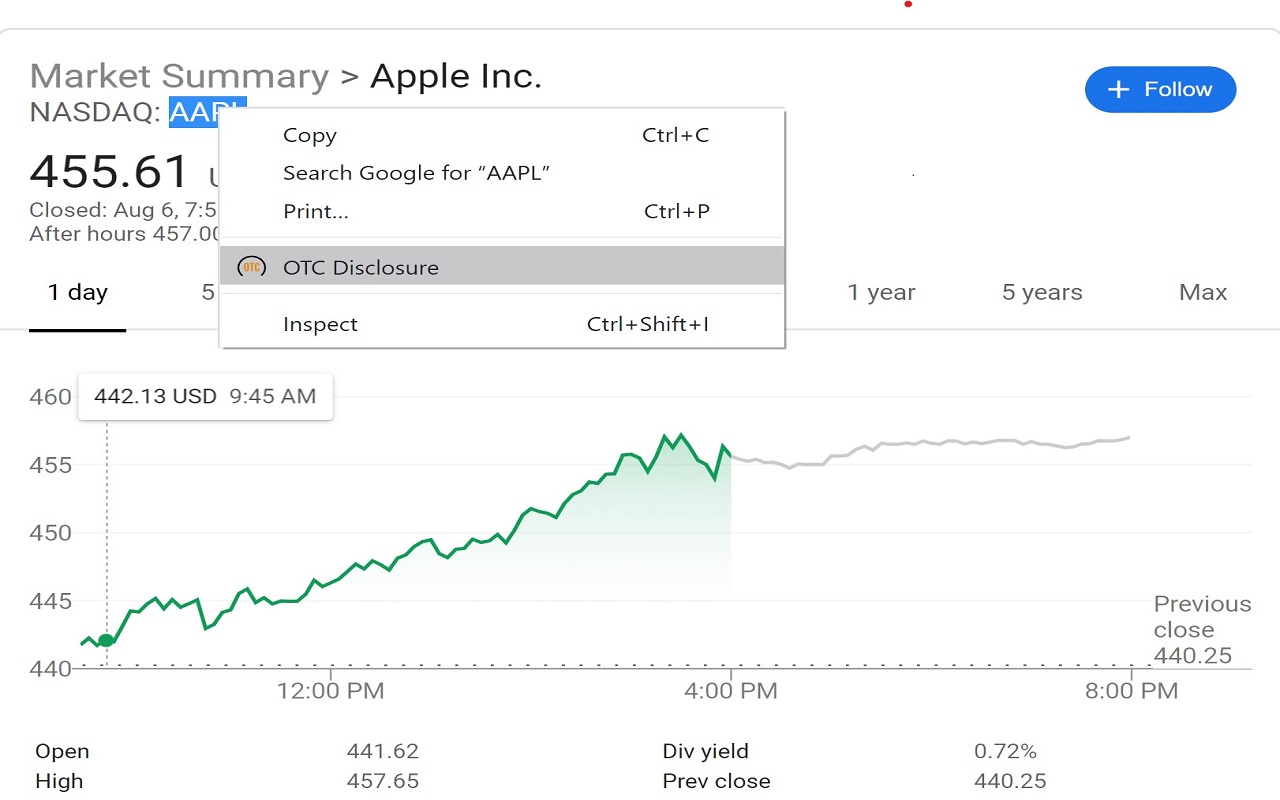The image size is (1280, 800).
Task: Click the gray after-hours chart line
Action: (x=930, y=445)
